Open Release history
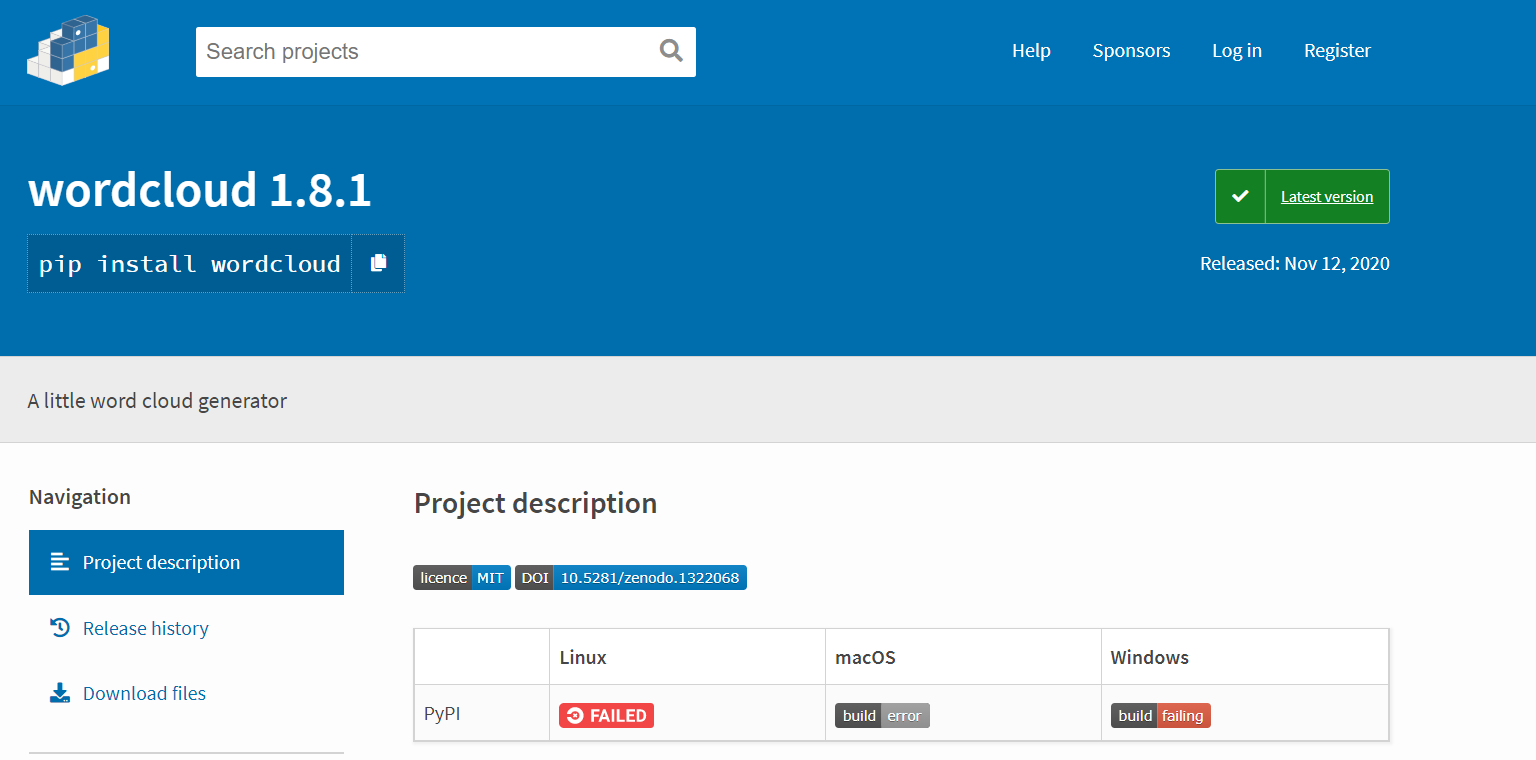Image resolution: width=1536 pixels, height=760 pixels. pos(146,628)
